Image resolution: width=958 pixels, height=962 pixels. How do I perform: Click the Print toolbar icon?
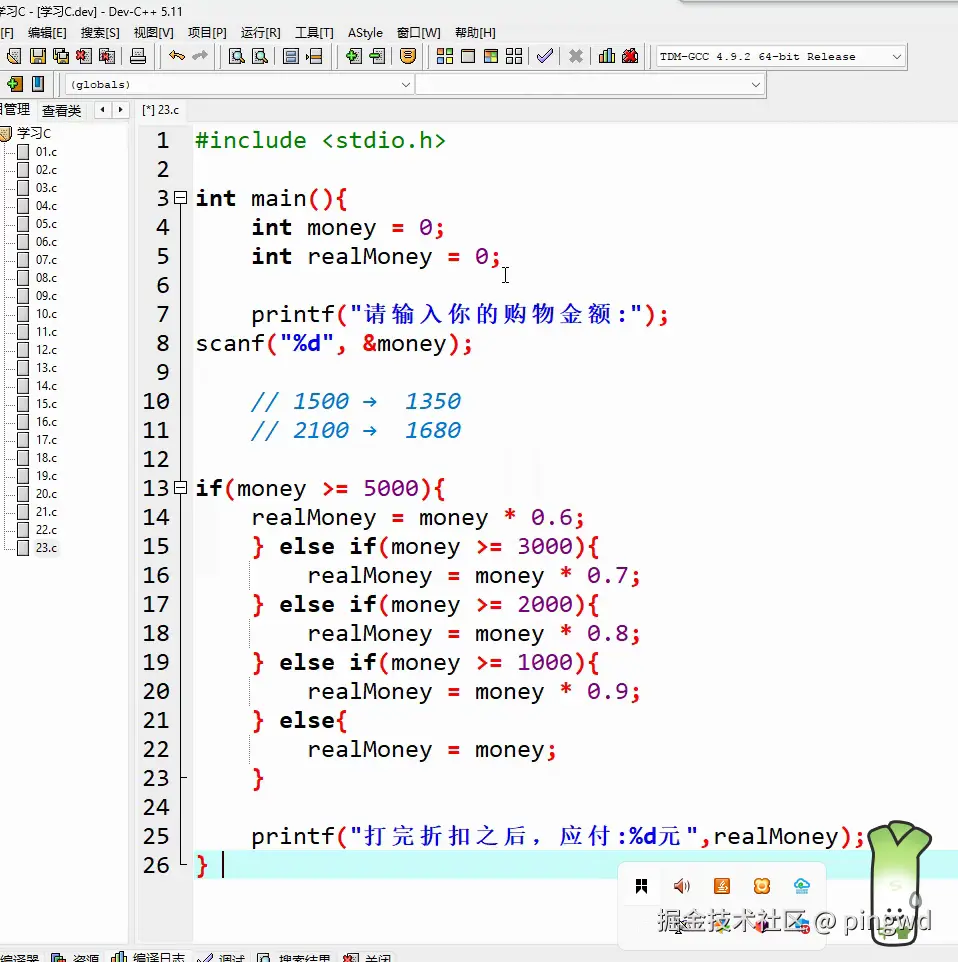(138, 56)
